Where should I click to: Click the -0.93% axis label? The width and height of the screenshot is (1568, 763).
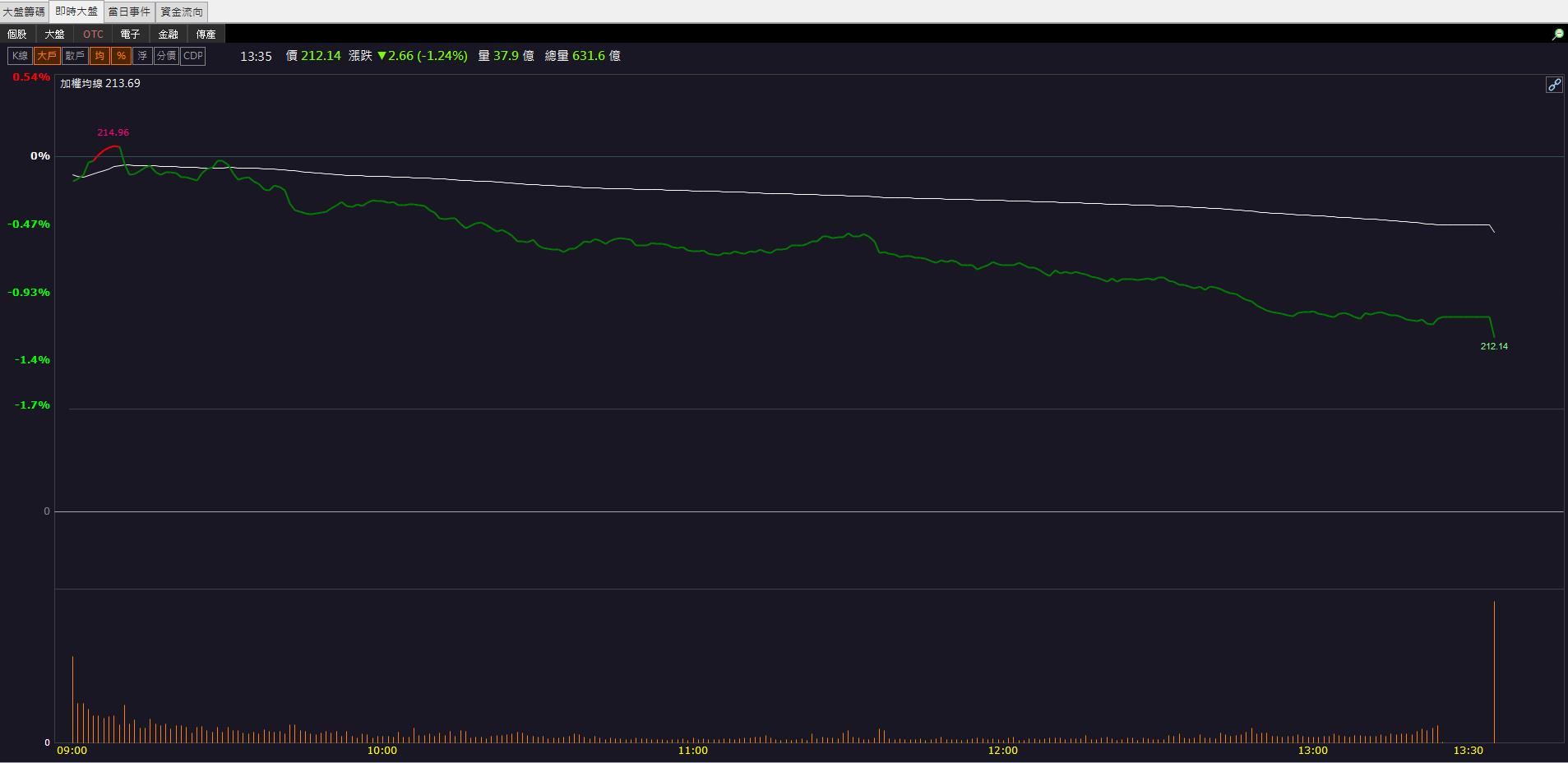click(x=29, y=292)
